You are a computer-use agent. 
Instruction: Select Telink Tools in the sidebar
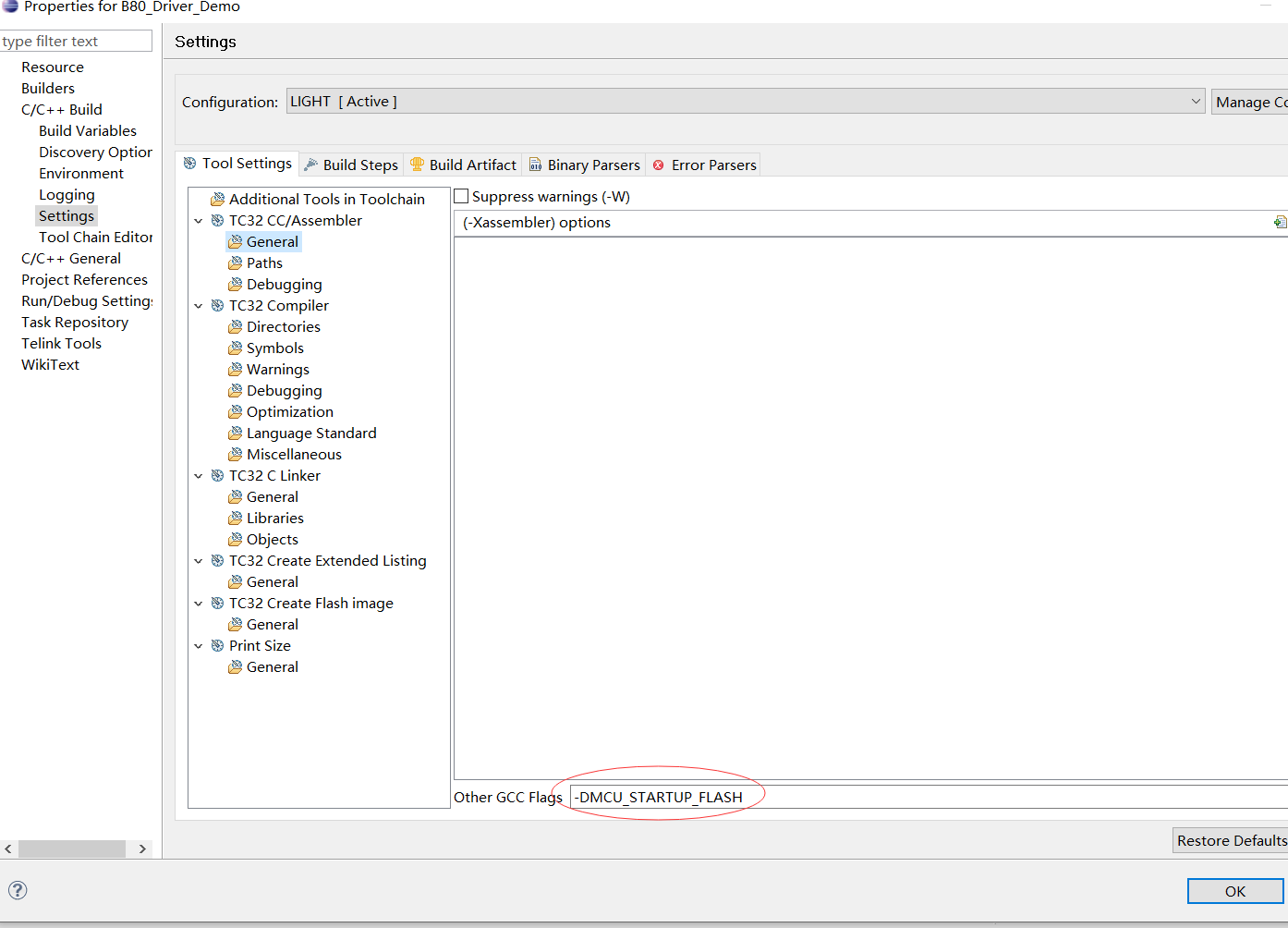pyautogui.click(x=61, y=343)
